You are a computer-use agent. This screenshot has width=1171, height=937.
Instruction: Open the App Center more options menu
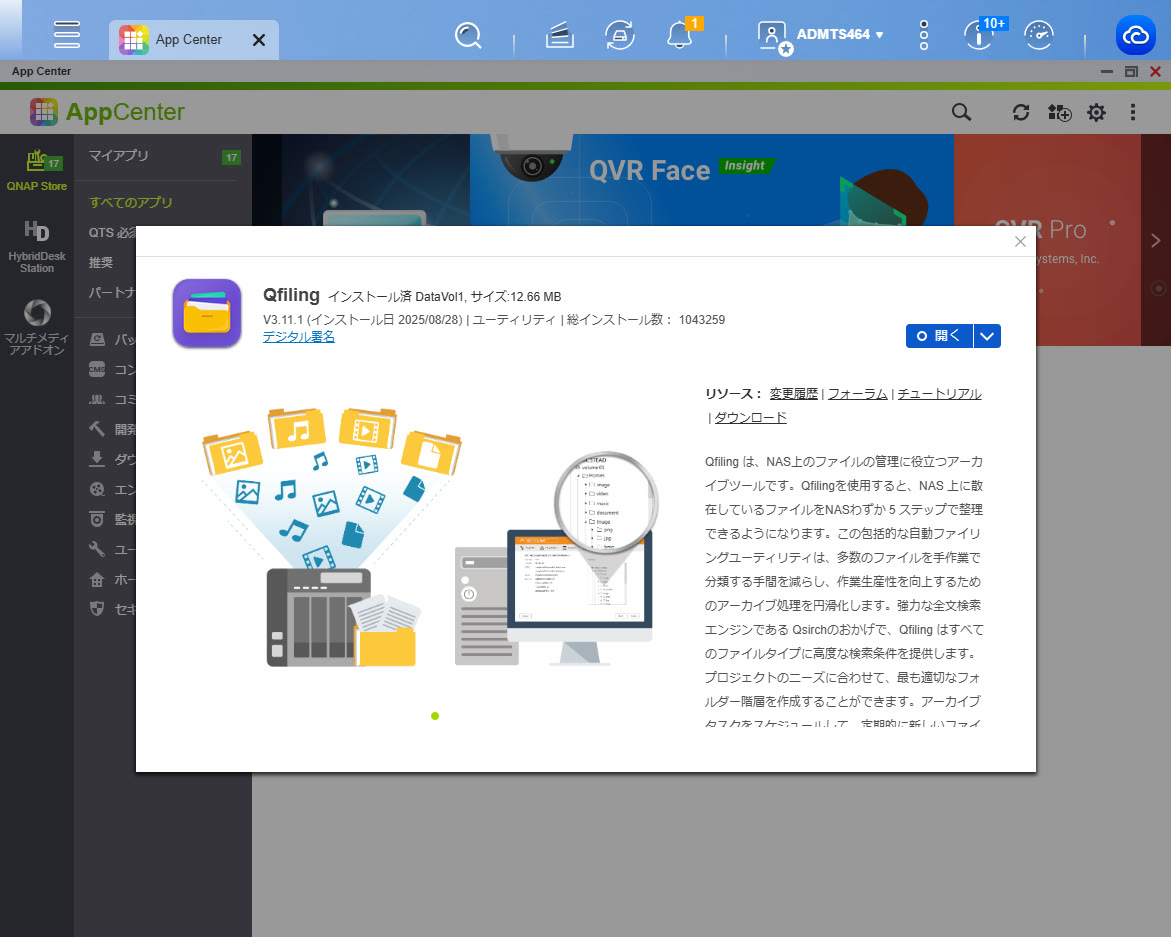(x=1133, y=113)
